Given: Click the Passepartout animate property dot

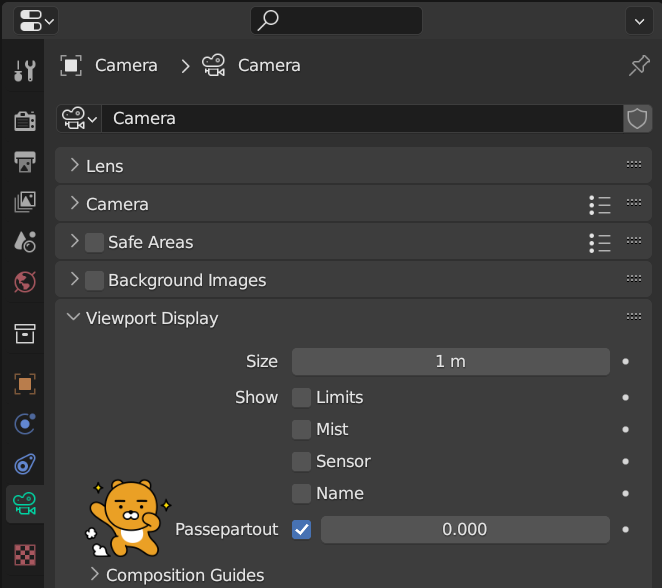Looking at the screenshot, I should pos(626,530).
